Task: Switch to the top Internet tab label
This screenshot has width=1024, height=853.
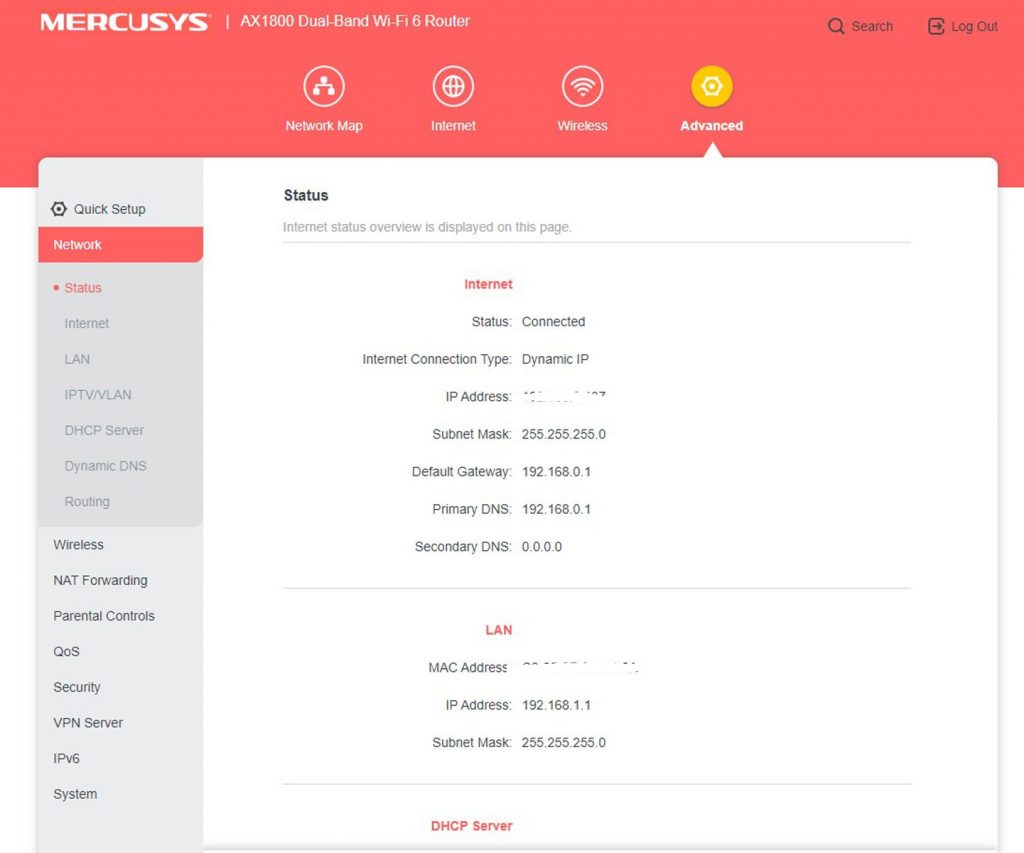Action: pyautogui.click(x=453, y=125)
